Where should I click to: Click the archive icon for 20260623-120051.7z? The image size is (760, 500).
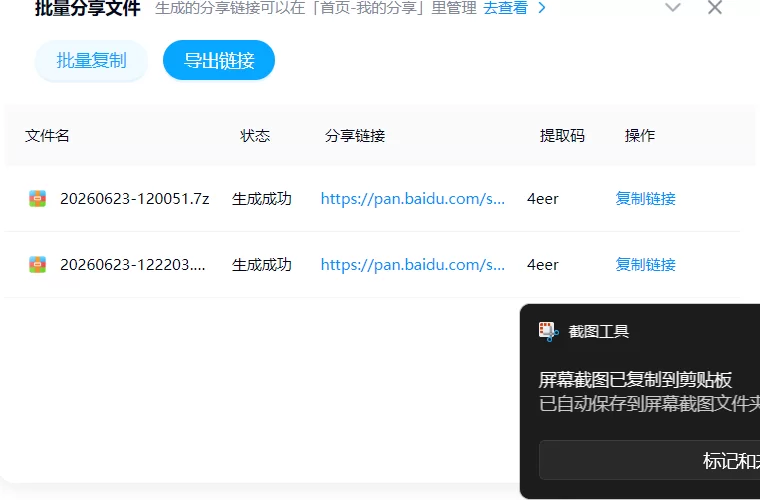(x=37, y=199)
